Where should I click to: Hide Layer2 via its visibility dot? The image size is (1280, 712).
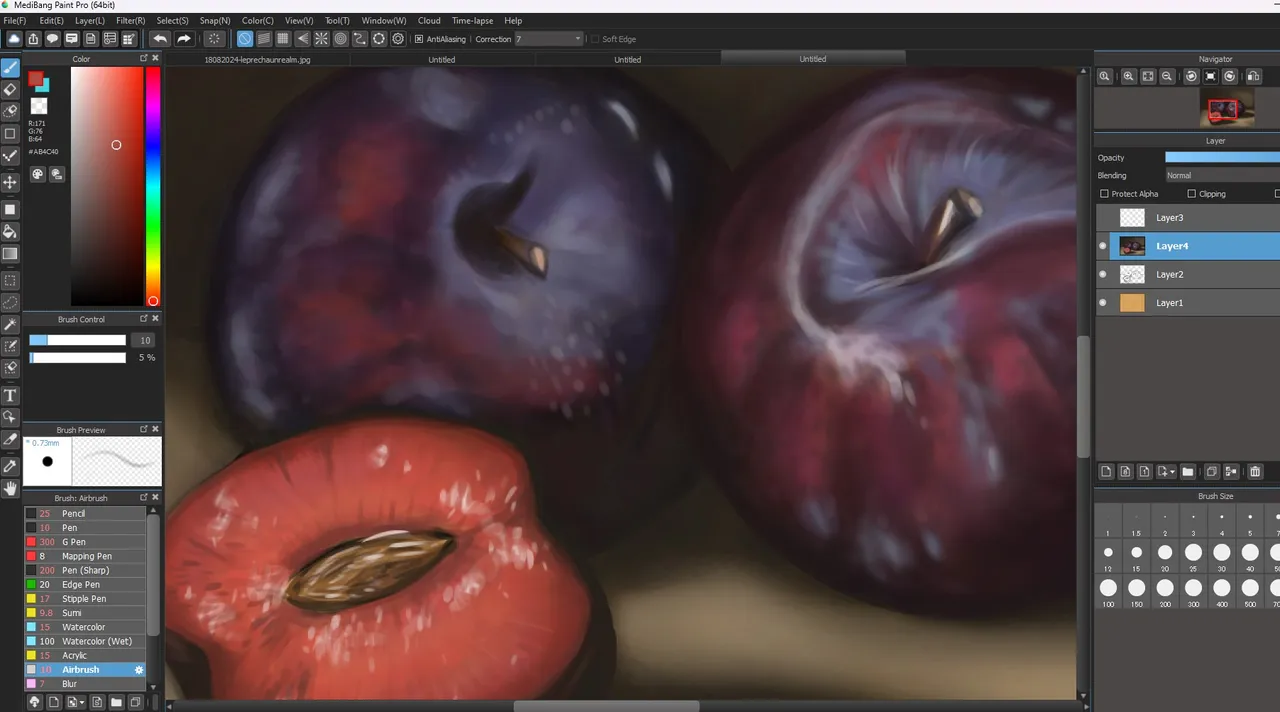pos(1103,274)
